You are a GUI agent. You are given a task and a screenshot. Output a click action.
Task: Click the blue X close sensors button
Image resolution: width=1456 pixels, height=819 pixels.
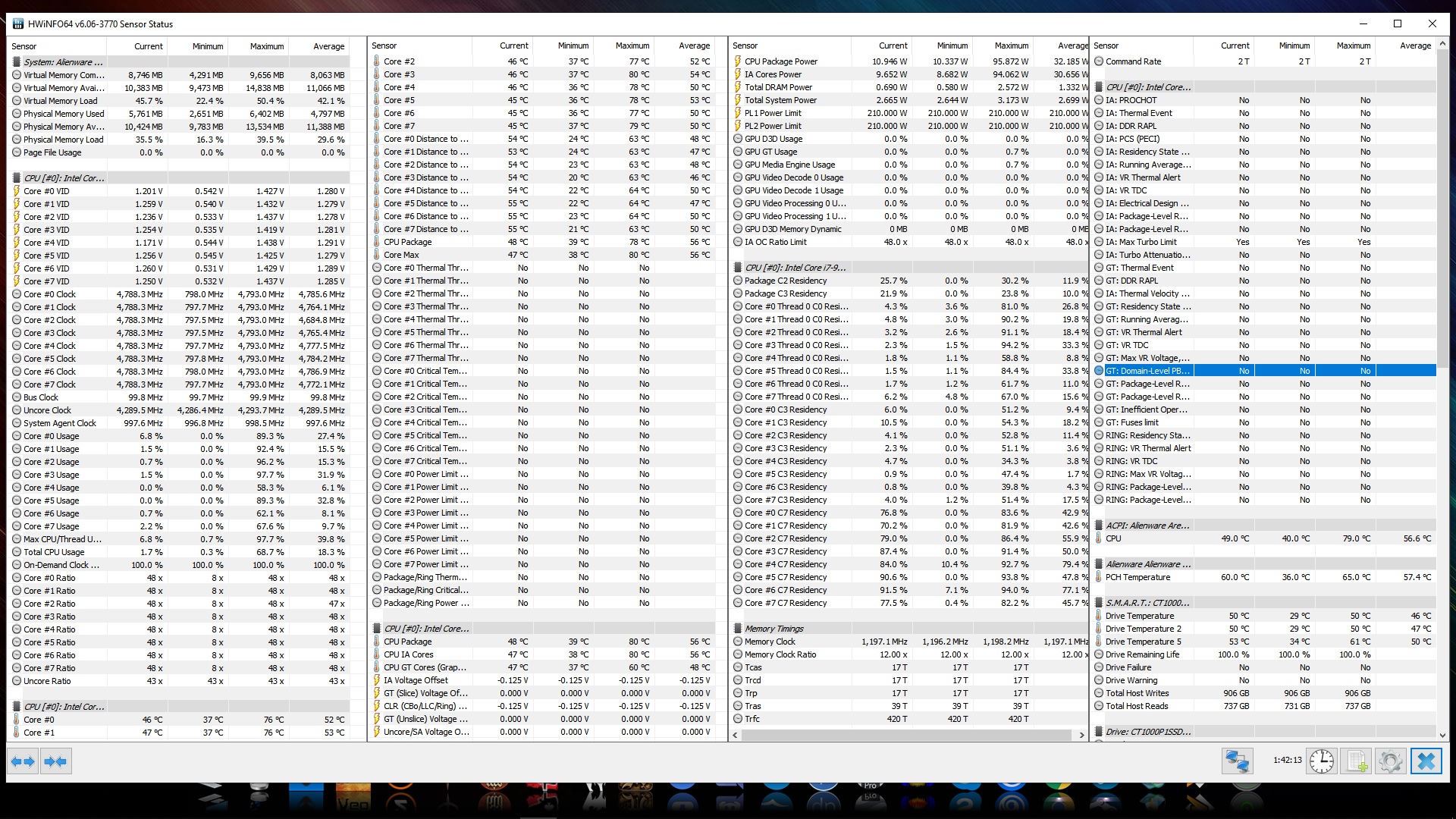pyautogui.click(x=1426, y=761)
